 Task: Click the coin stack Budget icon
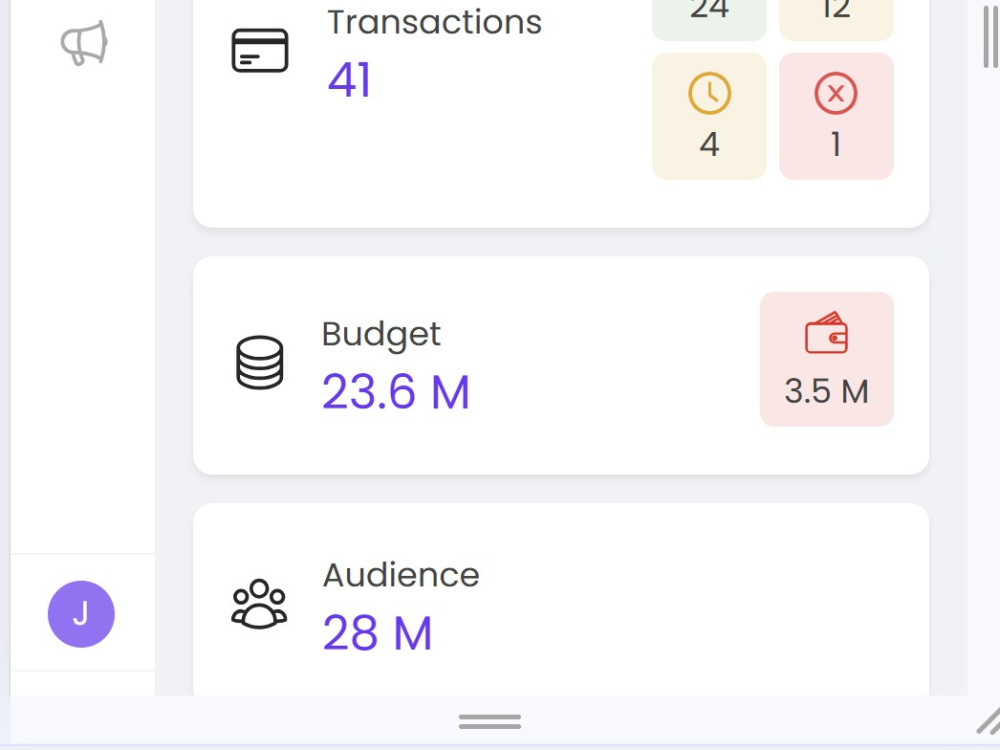(x=260, y=362)
